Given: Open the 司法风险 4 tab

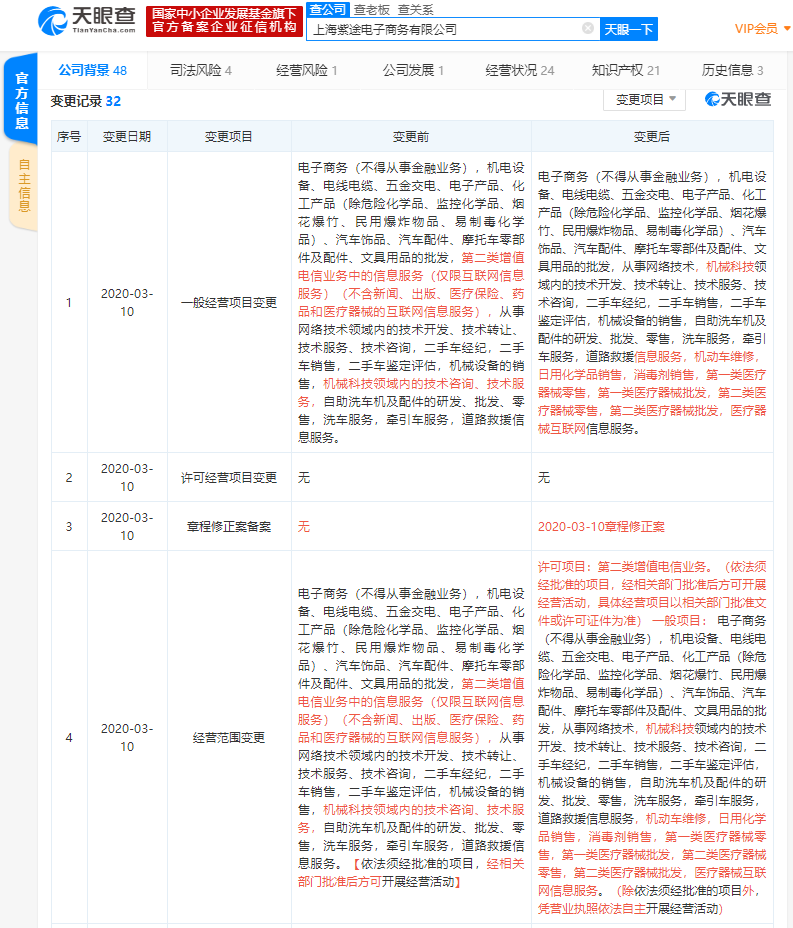Looking at the screenshot, I should (201, 70).
